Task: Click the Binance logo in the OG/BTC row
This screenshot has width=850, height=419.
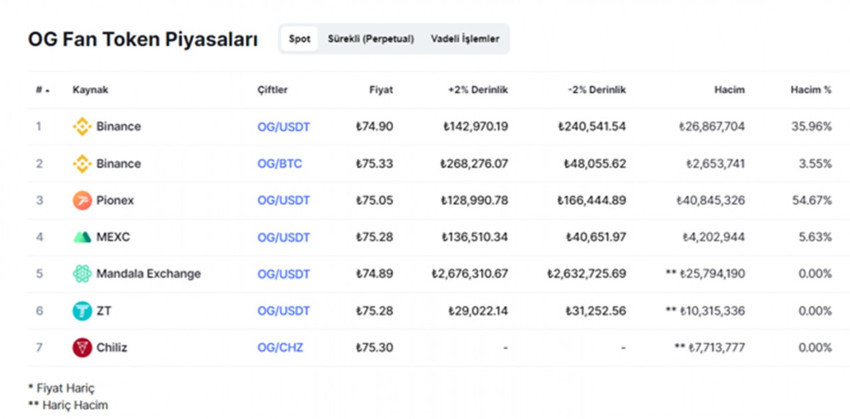Action: pyautogui.click(x=82, y=164)
